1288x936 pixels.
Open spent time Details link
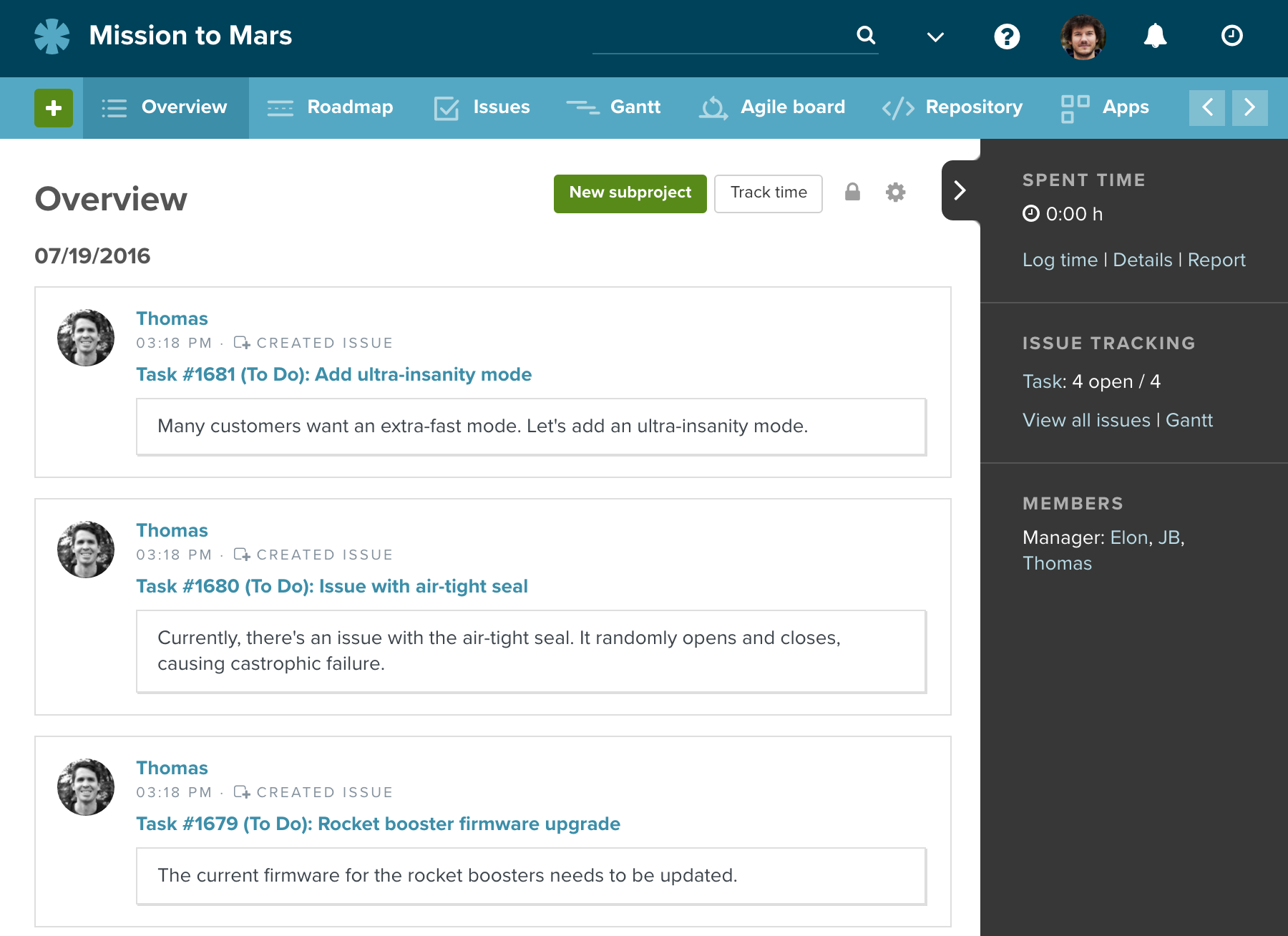coord(1143,260)
